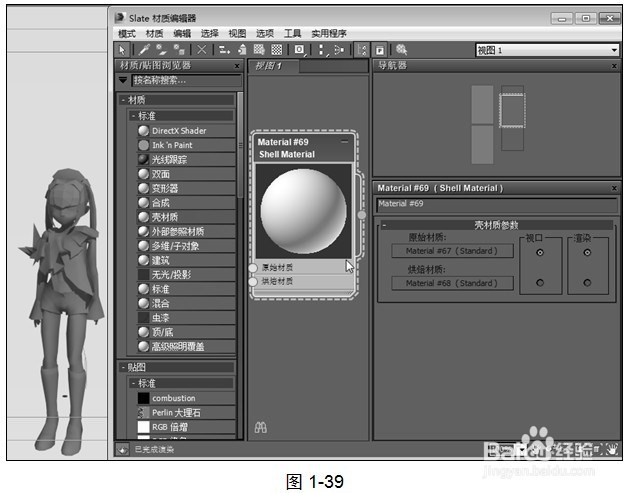This screenshot has height=493, width=630.
Task: Select 原始材质 viewport radio button
Action: (540, 253)
